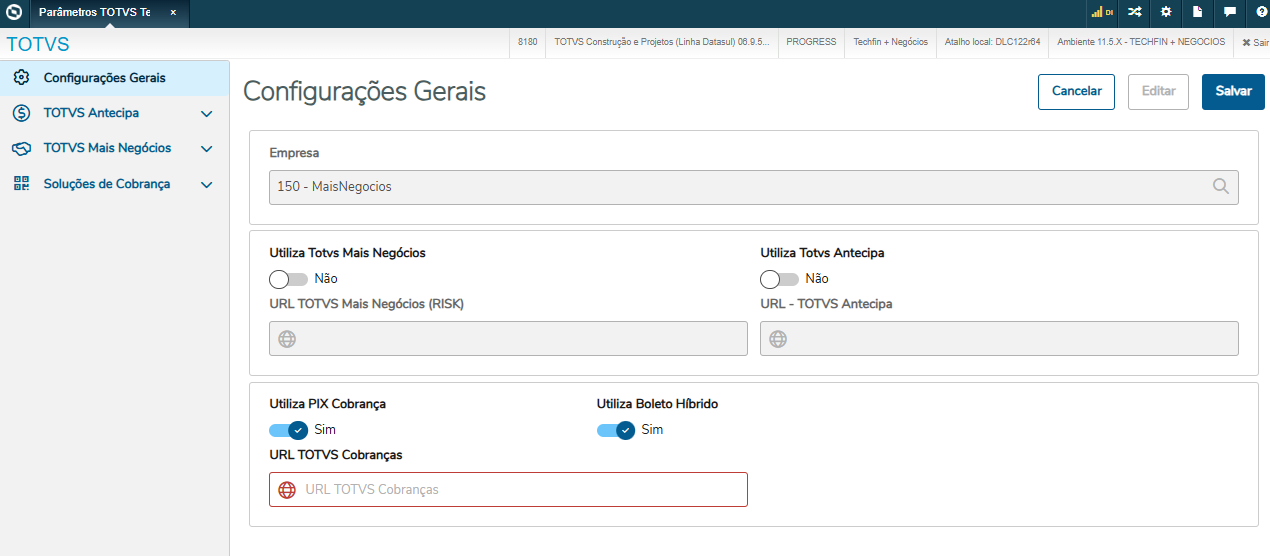Click the Cancelar button
This screenshot has width=1270, height=556.
[x=1076, y=91]
